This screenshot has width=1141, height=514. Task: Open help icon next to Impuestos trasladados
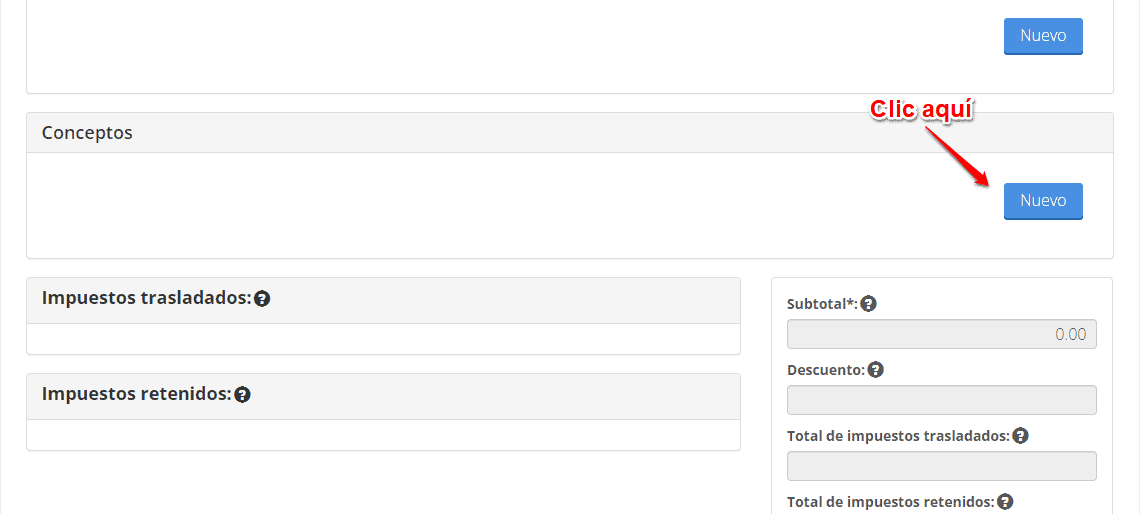pyautogui.click(x=263, y=298)
